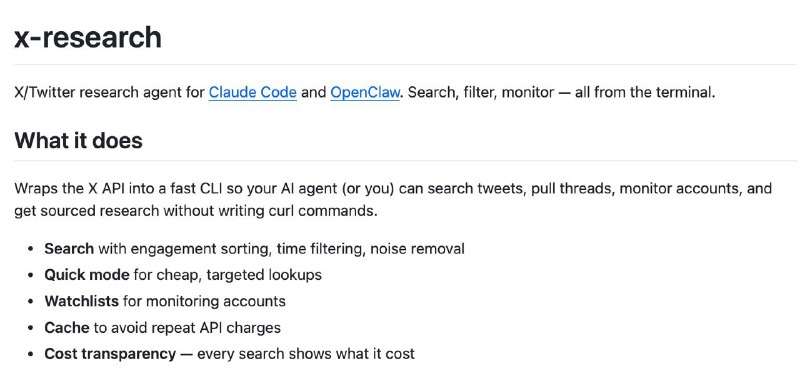Click the bullet dot before Search

tap(31, 249)
